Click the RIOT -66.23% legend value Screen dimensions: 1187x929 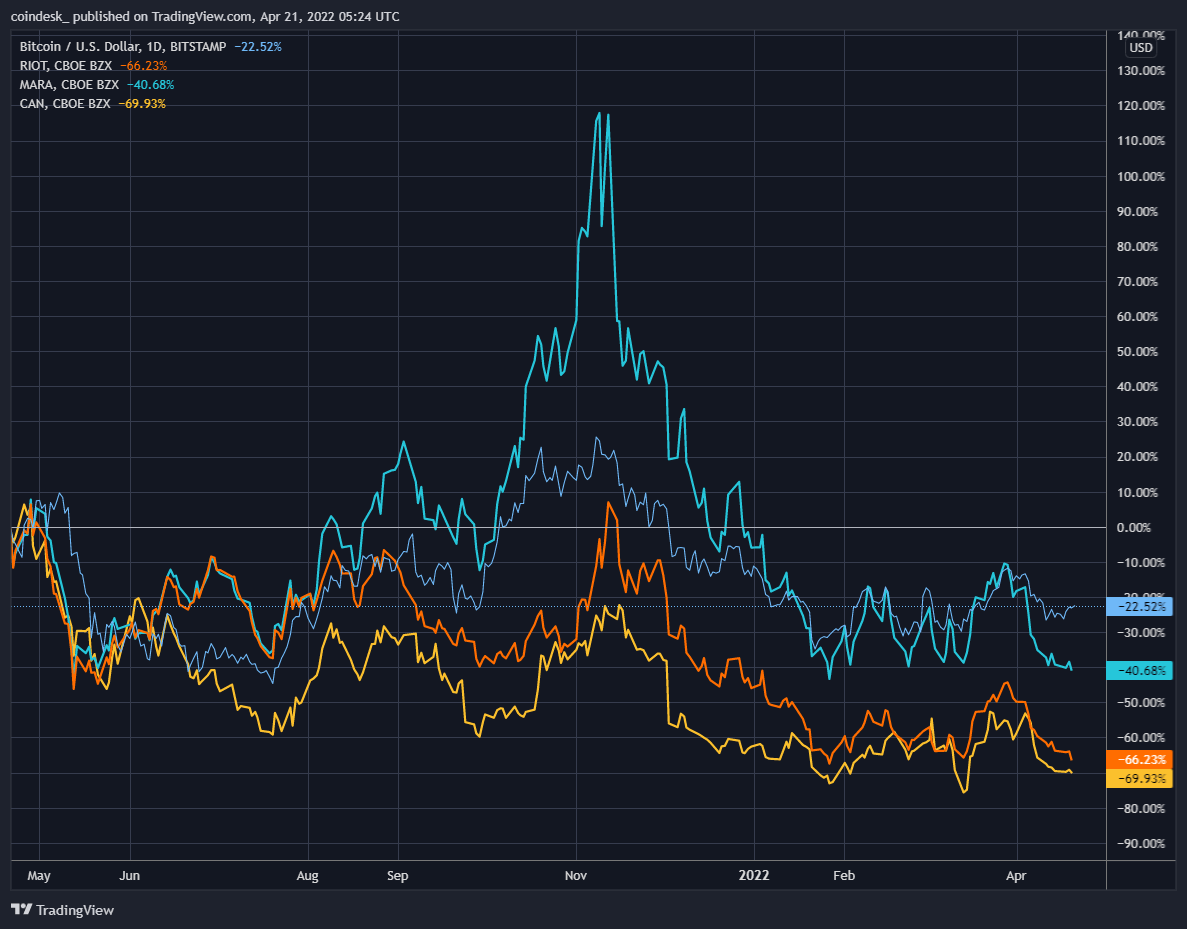(x=143, y=66)
